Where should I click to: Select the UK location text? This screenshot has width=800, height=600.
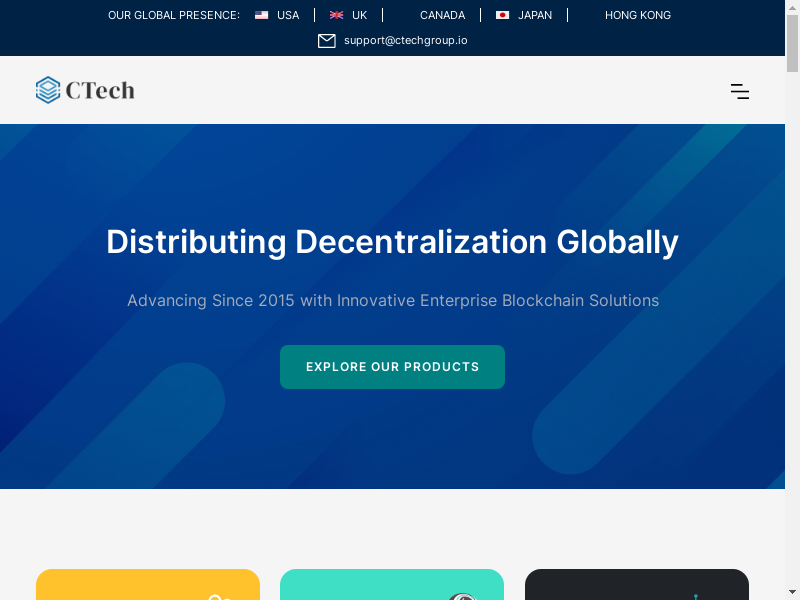[x=360, y=15]
